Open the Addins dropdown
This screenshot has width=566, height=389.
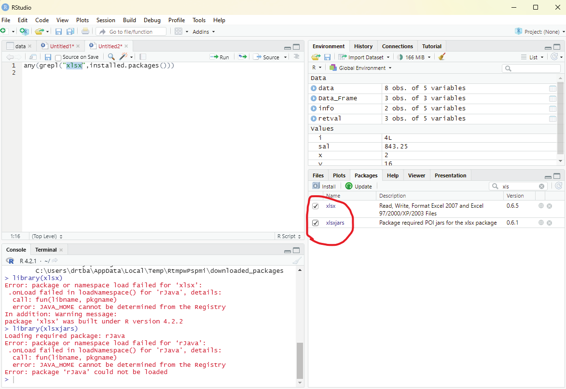204,32
